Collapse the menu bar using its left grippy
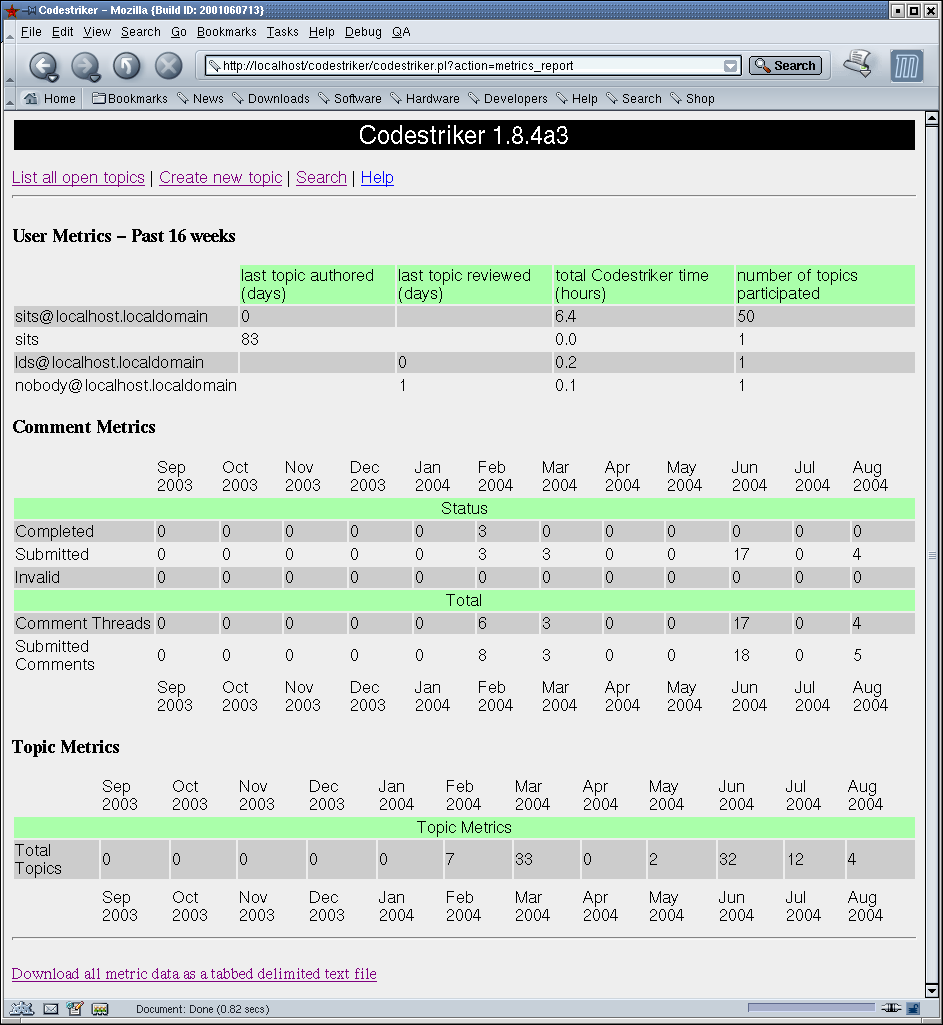943x1025 pixels. [x=10, y=32]
